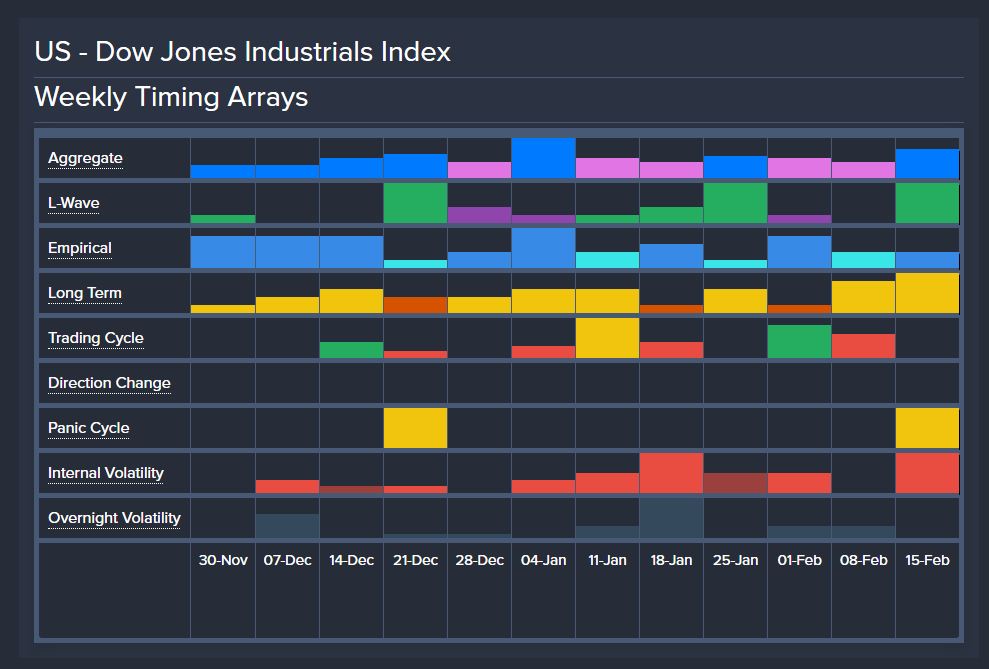989x669 pixels.
Task: Open the Internal Volatility row label
Action: point(105,473)
